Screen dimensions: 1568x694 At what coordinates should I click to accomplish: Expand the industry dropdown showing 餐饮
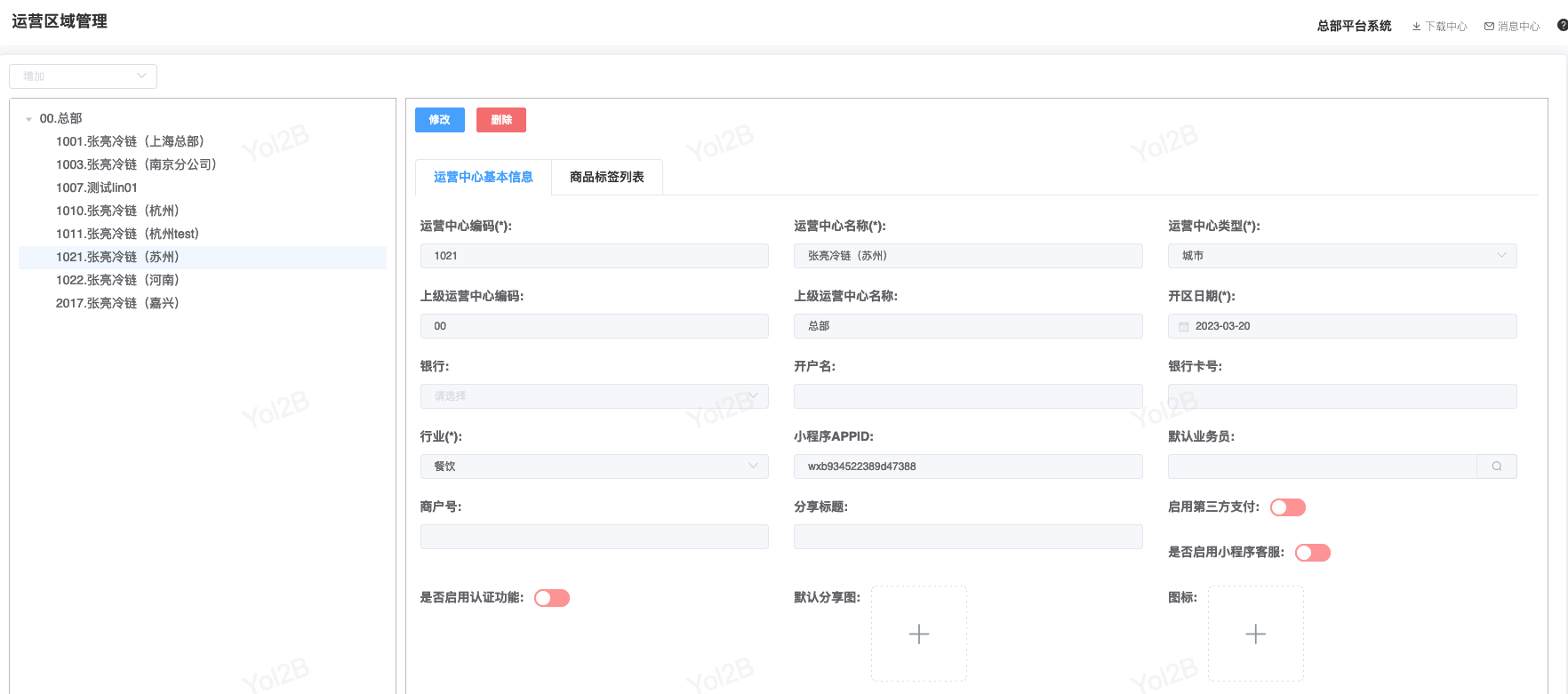(x=594, y=467)
